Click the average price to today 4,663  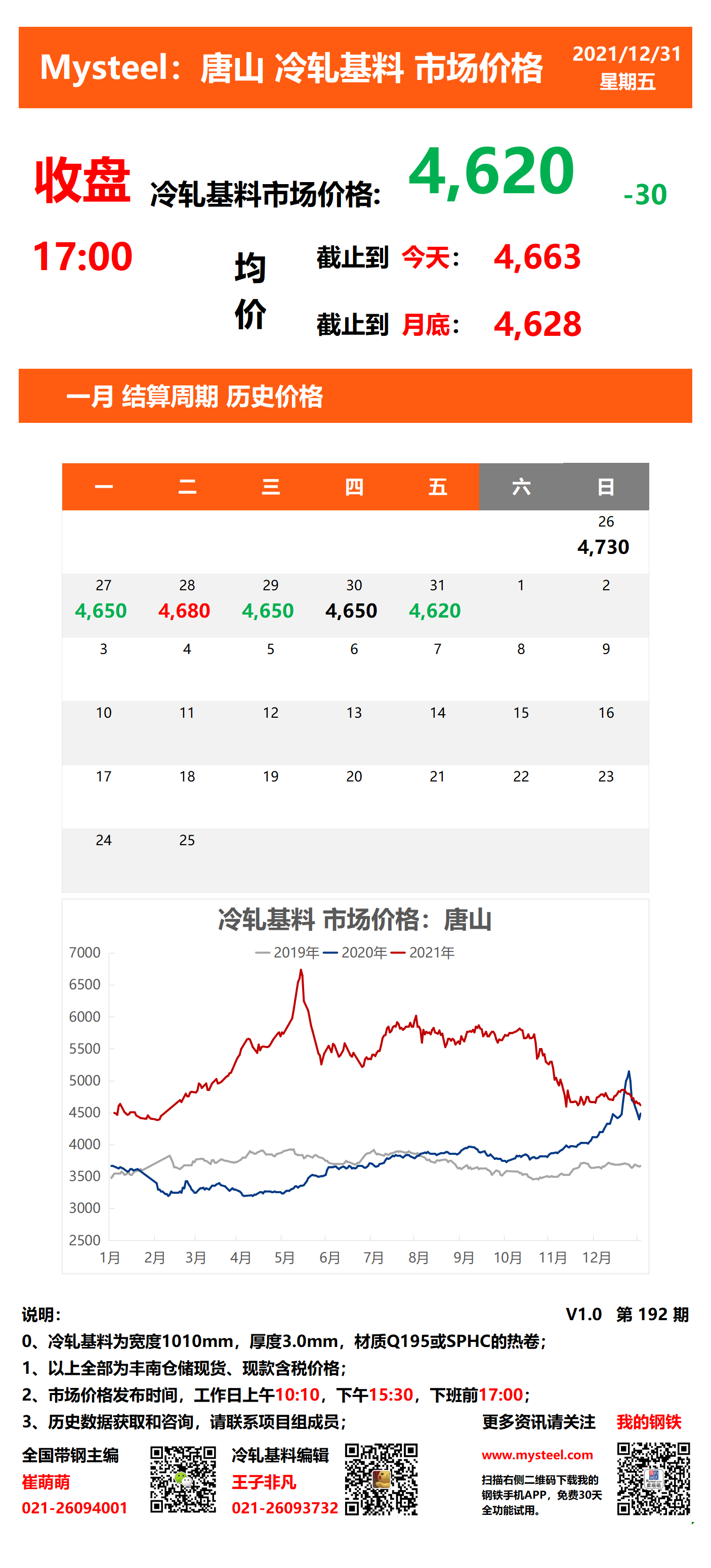pyautogui.click(x=537, y=257)
